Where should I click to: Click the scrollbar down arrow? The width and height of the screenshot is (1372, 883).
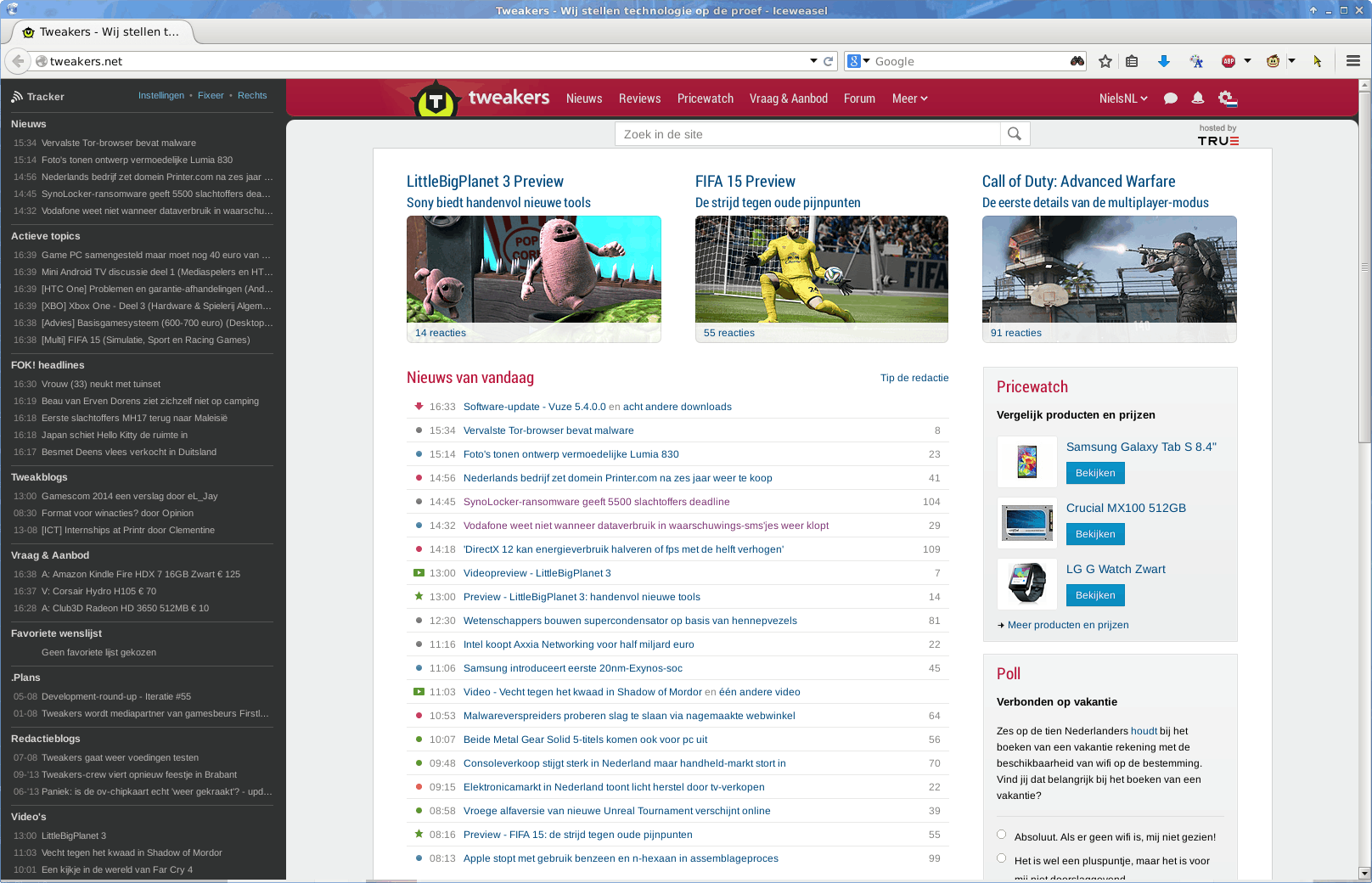coord(1364,873)
